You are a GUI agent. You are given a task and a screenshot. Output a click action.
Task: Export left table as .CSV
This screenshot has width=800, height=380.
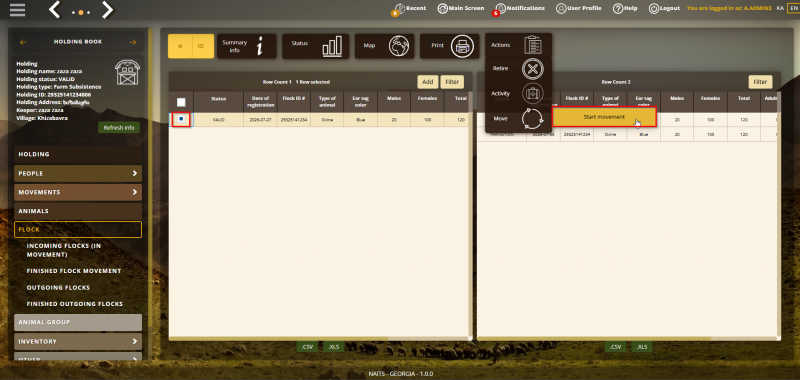[307, 347]
